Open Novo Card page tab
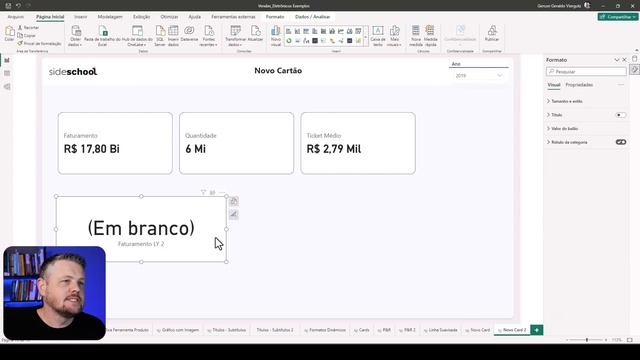 (478, 330)
